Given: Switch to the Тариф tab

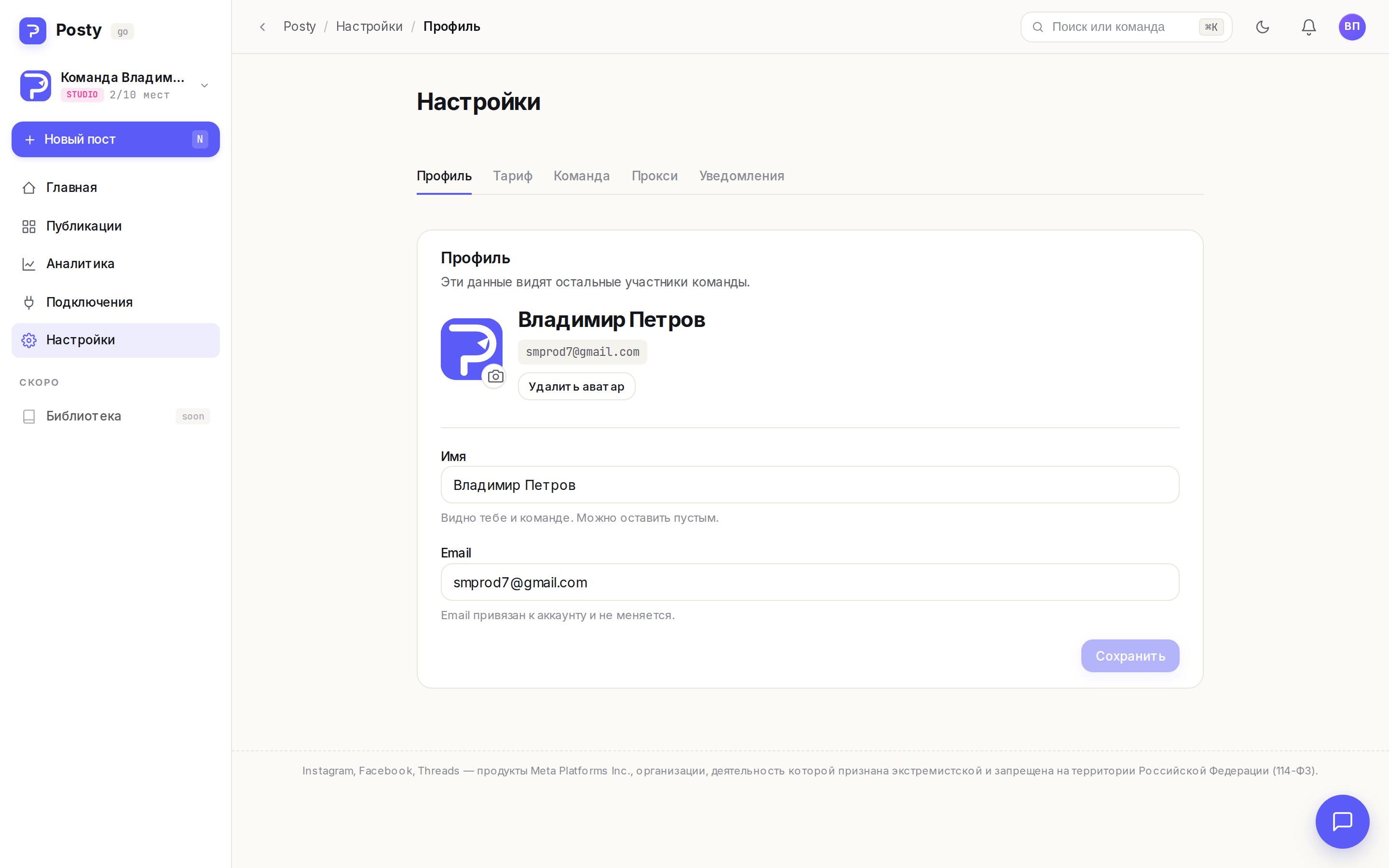Looking at the screenshot, I should tap(513, 176).
